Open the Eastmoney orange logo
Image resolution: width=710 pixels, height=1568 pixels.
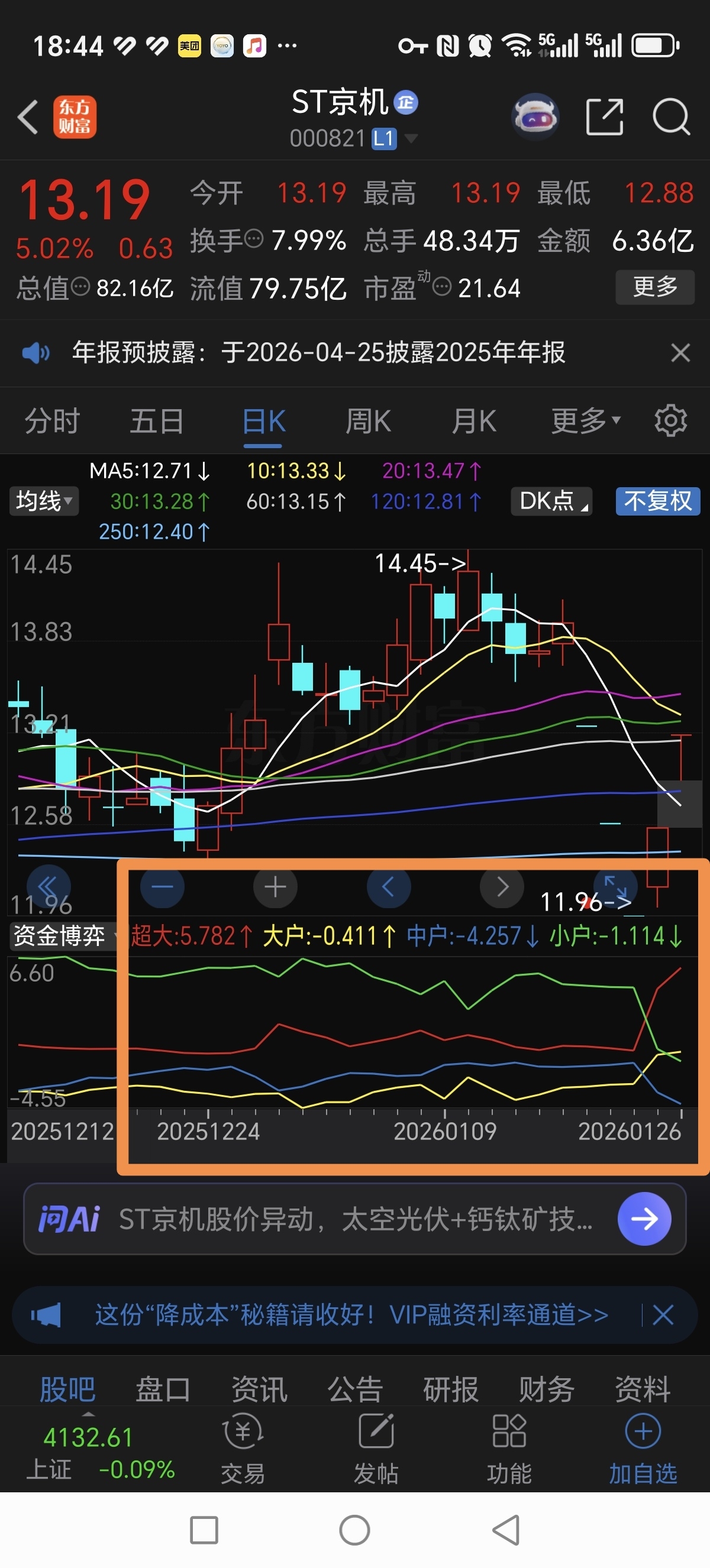[75, 117]
